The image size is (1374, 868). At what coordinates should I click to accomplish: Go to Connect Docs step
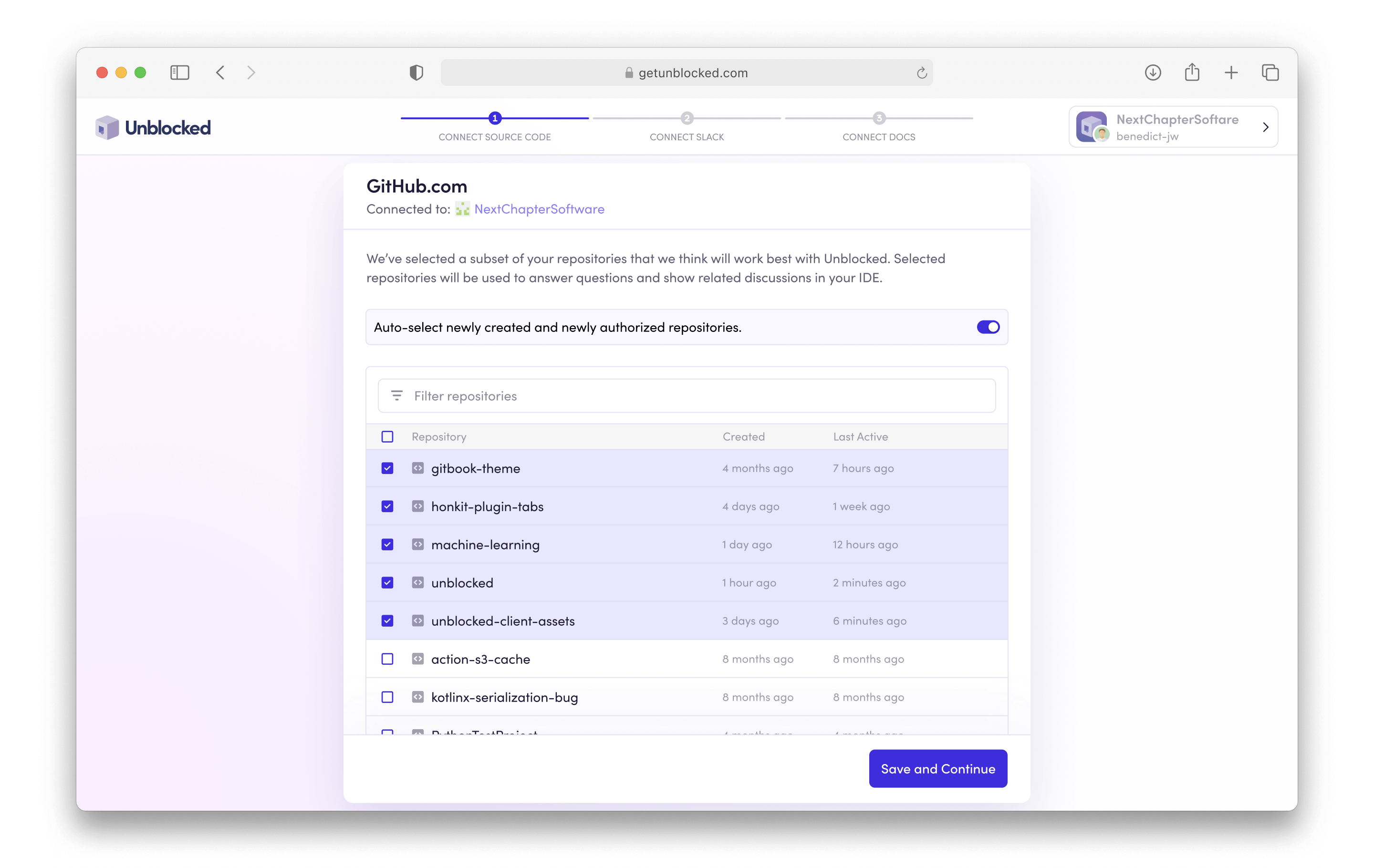[x=879, y=137]
